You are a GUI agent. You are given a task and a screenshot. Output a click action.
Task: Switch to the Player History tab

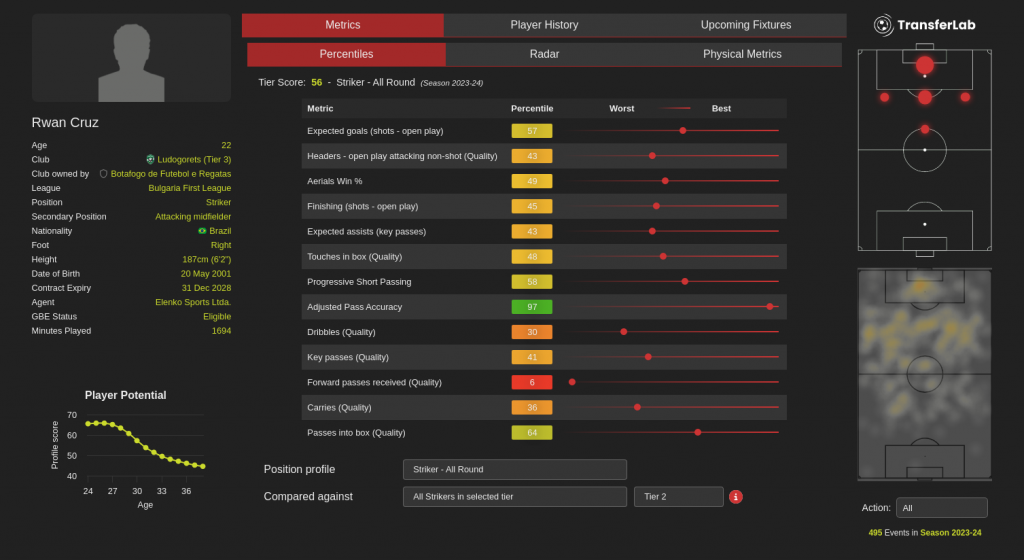(544, 25)
